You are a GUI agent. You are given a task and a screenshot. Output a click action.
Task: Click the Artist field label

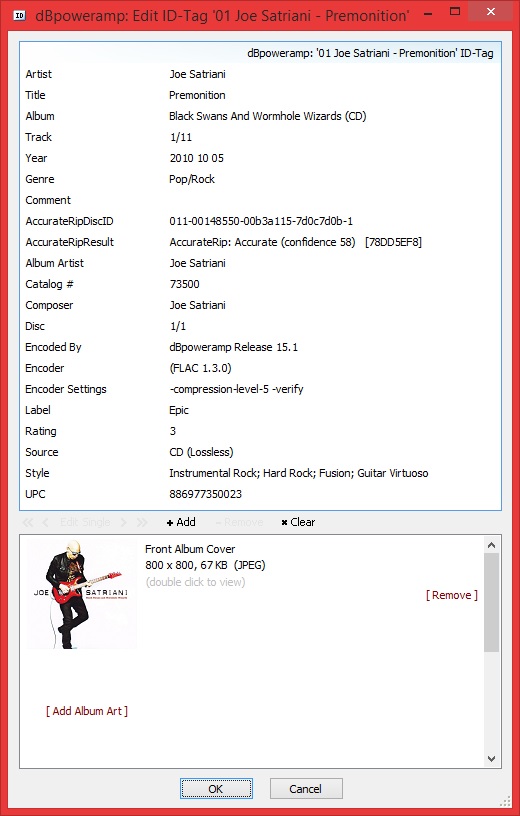tap(39, 74)
